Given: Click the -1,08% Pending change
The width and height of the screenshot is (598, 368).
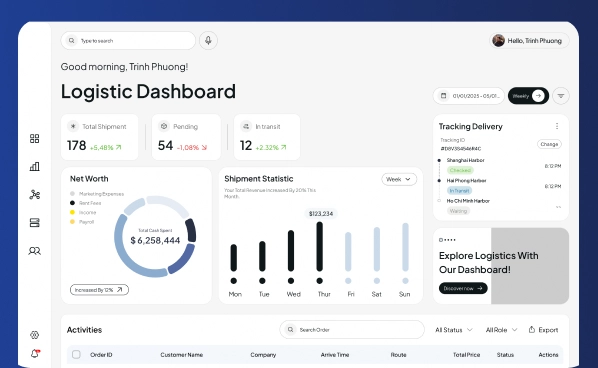Looking at the screenshot, I should pyautogui.click(x=192, y=147).
